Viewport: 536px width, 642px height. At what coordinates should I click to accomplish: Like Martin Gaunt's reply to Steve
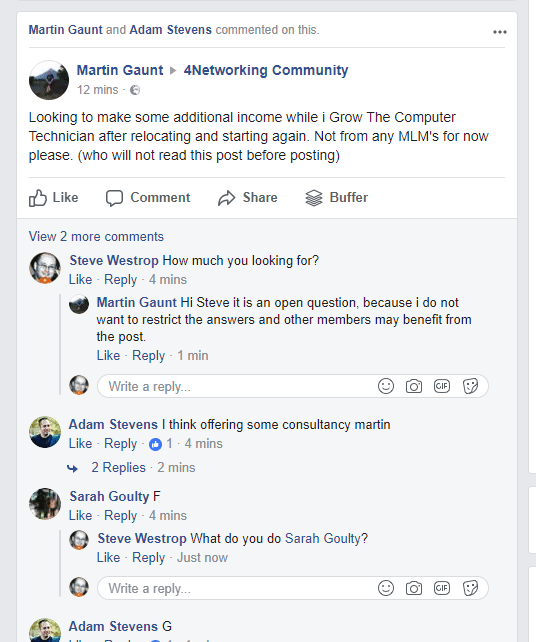coord(108,355)
